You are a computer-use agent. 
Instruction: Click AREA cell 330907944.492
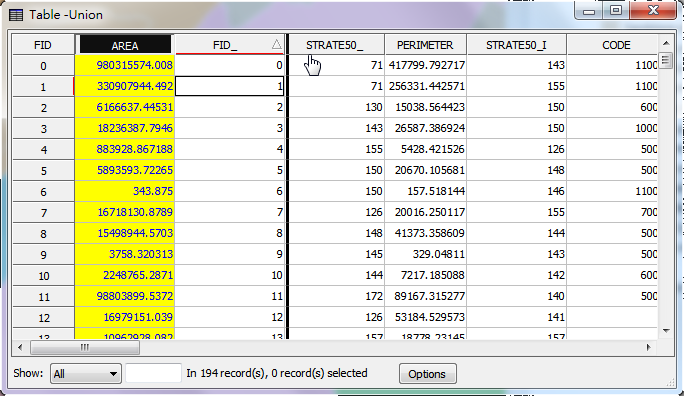[125, 86]
